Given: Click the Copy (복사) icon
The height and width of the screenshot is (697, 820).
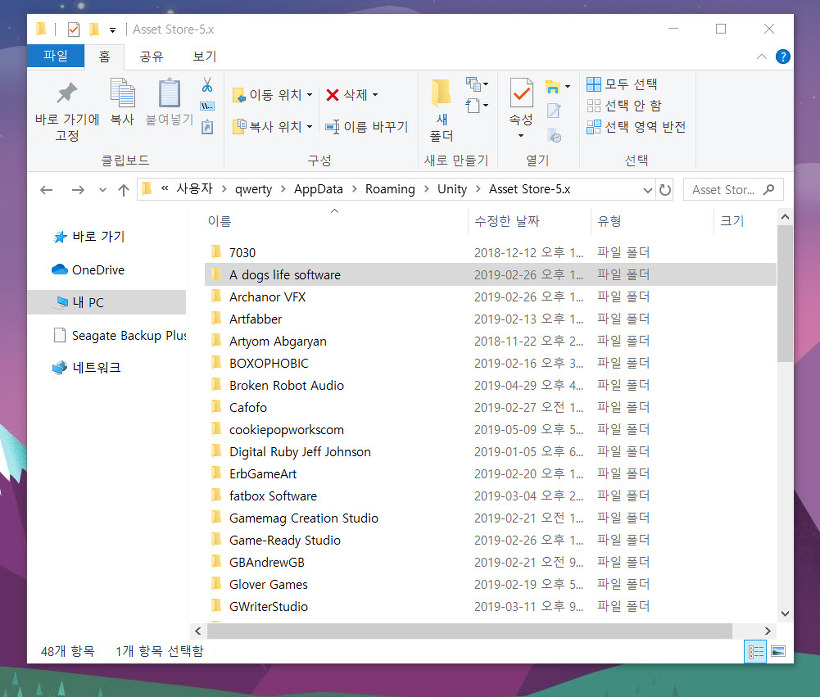Looking at the screenshot, I should pos(122,93).
